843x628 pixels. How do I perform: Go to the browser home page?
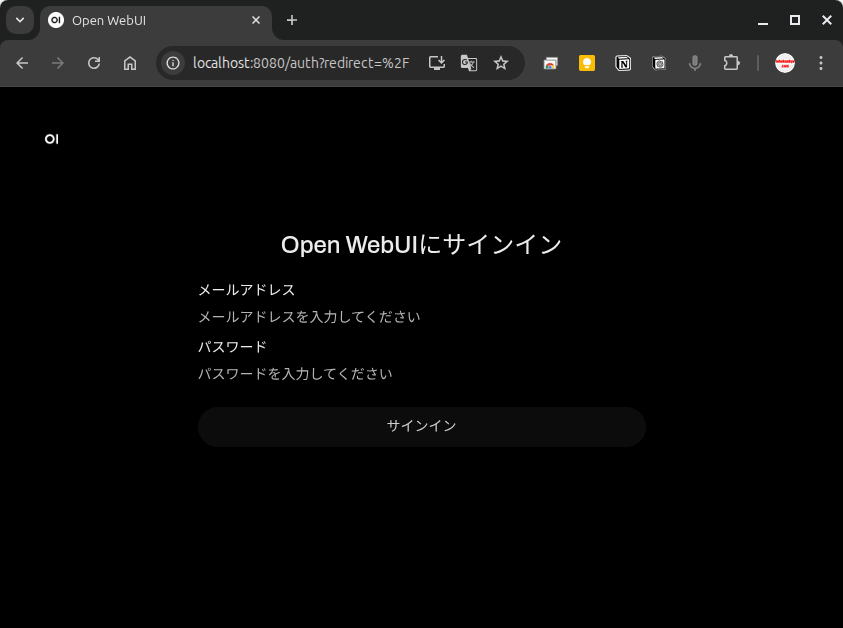click(130, 63)
